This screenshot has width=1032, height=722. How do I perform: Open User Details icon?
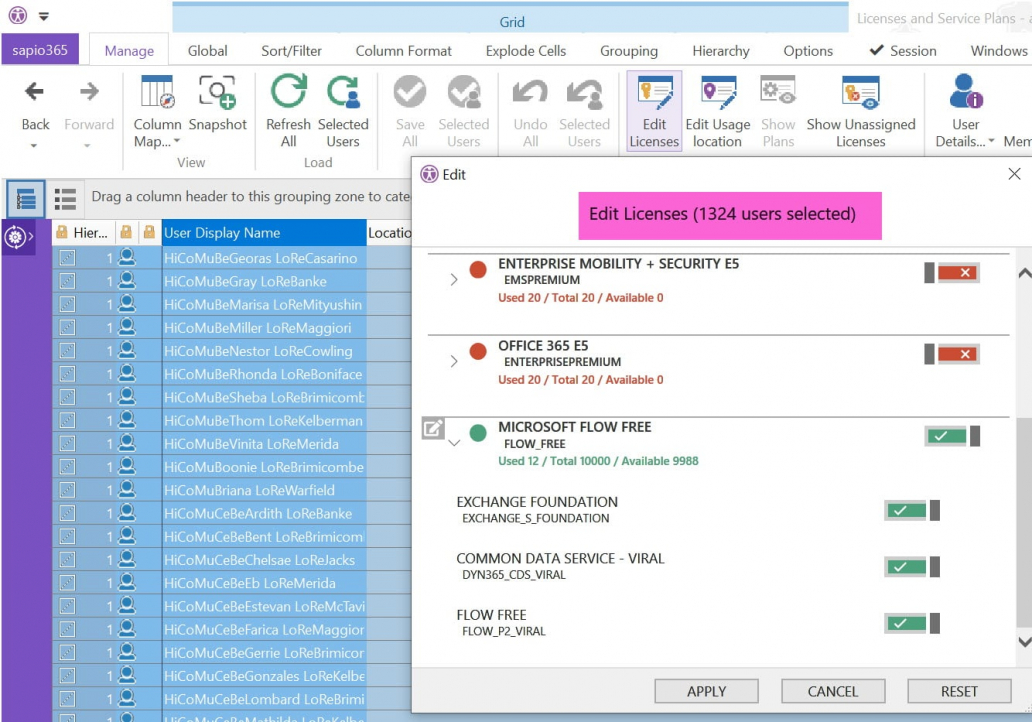[966, 91]
